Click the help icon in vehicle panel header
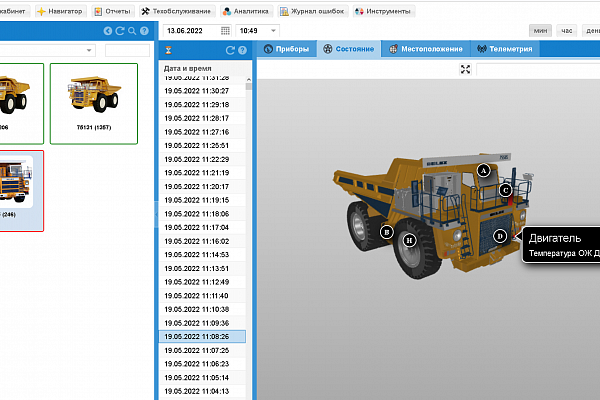Viewport: 600px width, 400px height. tap(144, 31)
